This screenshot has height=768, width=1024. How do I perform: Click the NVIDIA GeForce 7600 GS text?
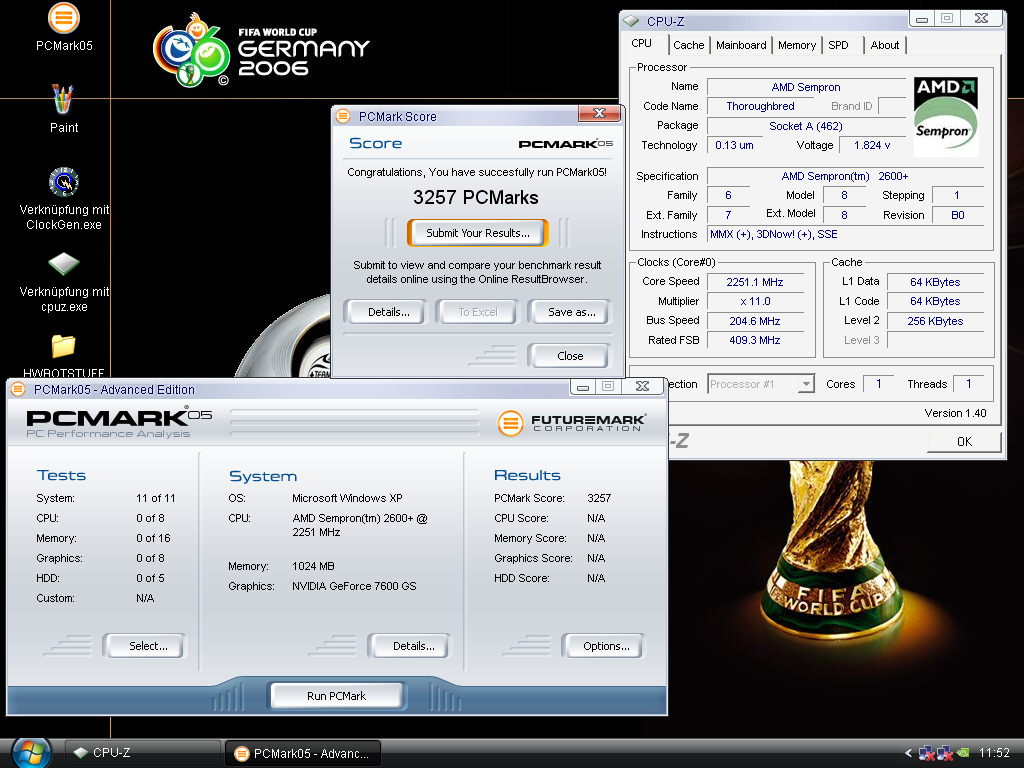click(354, 586)
